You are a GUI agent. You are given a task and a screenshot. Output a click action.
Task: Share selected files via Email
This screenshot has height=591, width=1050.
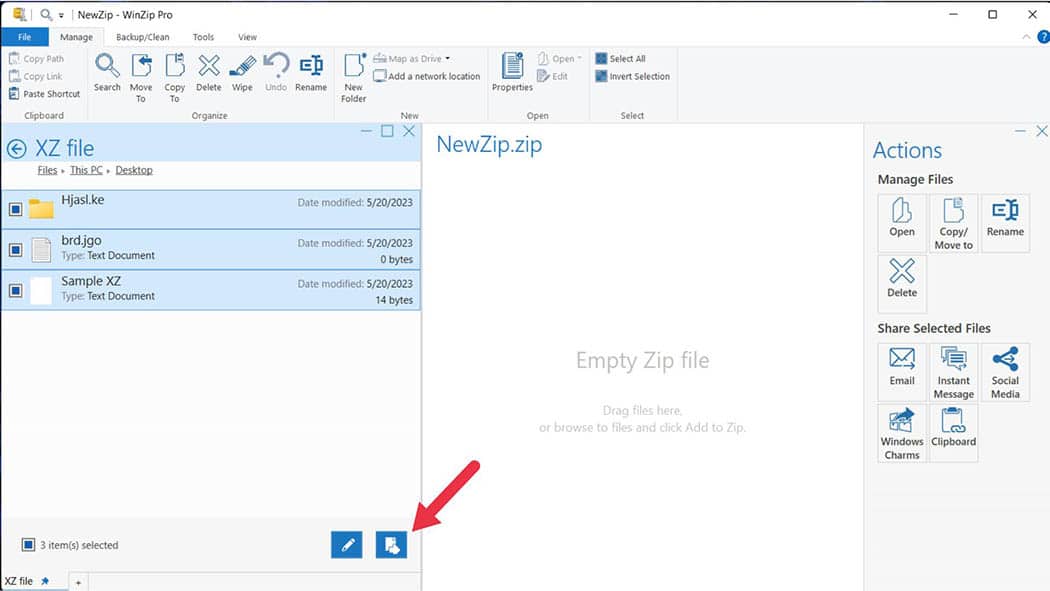[x=902, y=372]
